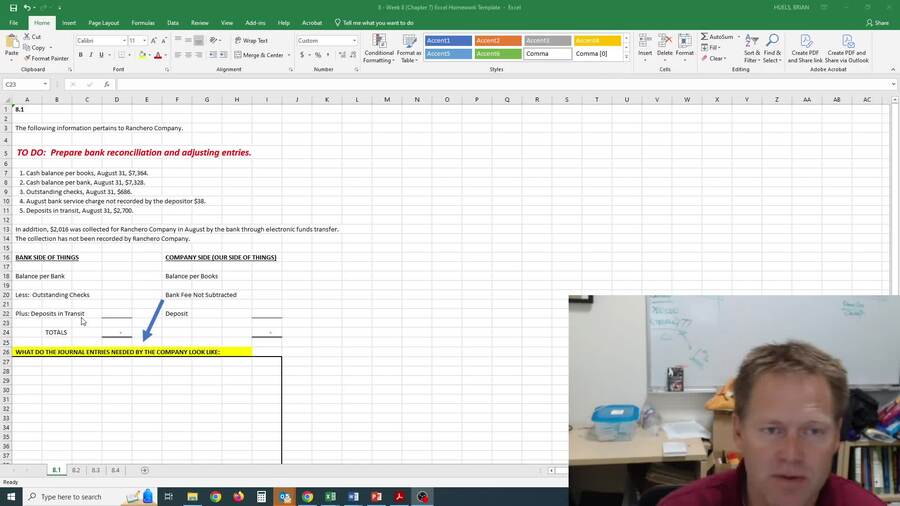Select sheet tab 8.2
Screen dimensions: 900x506
point(76,470)
